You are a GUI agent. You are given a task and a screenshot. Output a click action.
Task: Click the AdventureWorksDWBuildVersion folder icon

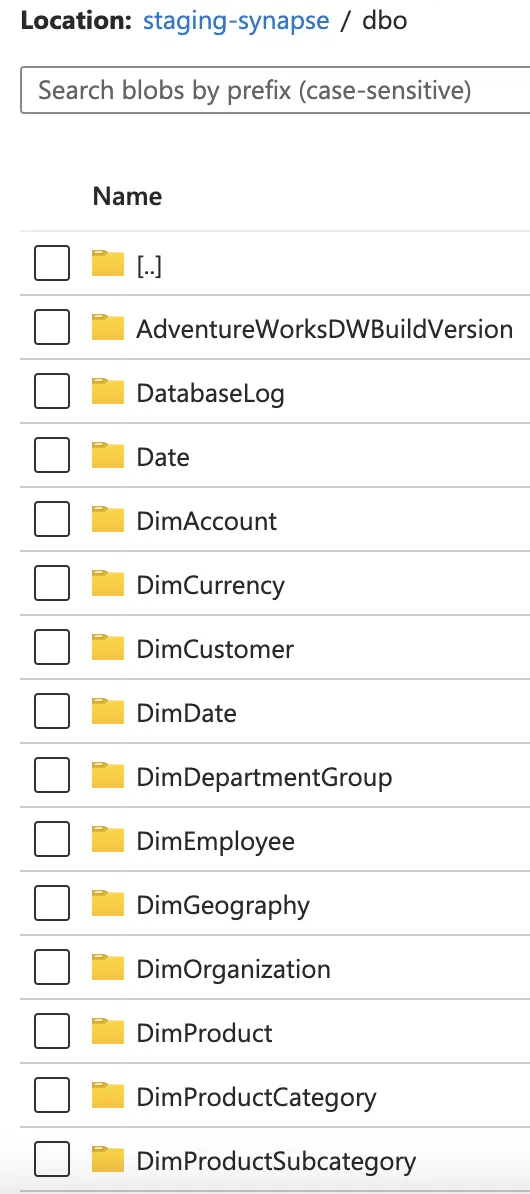(x=107, y=327)
